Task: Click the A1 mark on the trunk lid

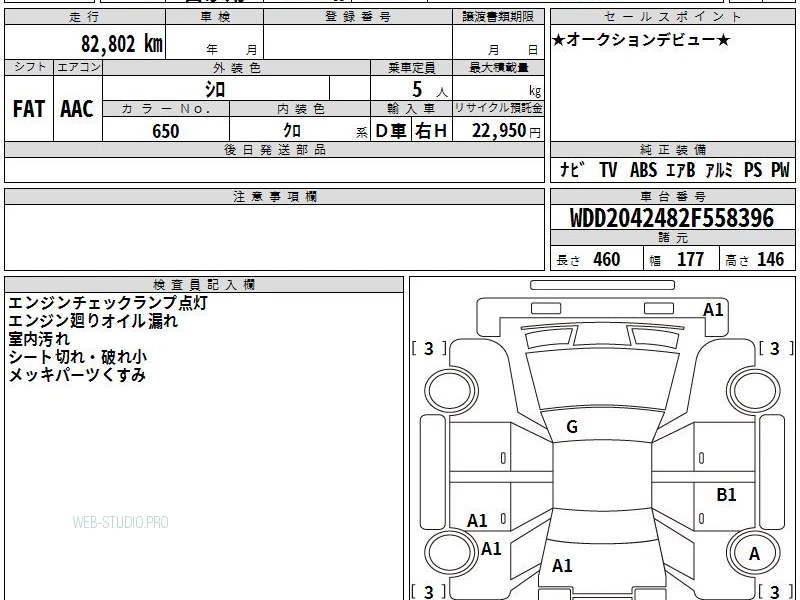Action: [x=562, y=565]
